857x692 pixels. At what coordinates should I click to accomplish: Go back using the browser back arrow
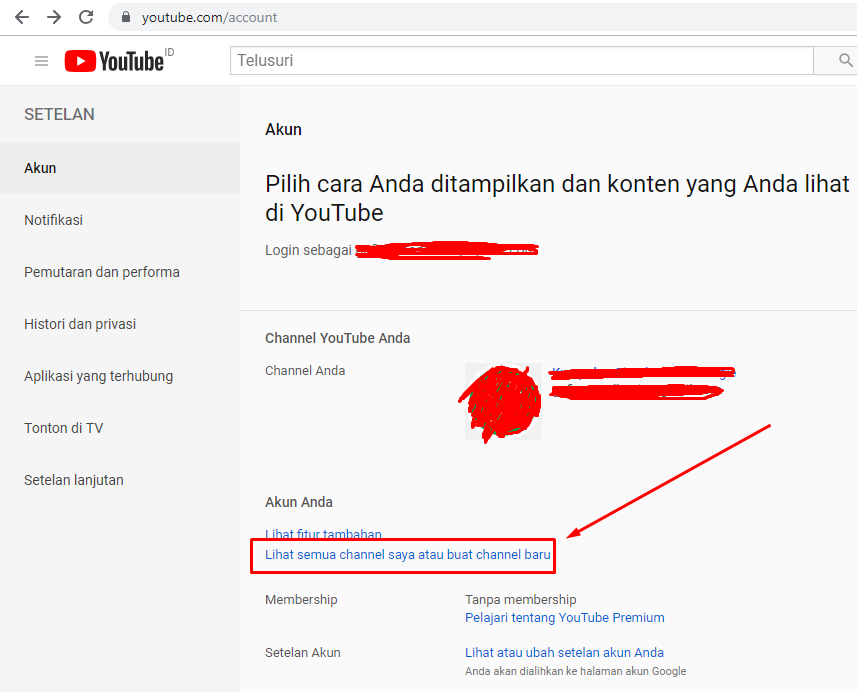point(22,17)
